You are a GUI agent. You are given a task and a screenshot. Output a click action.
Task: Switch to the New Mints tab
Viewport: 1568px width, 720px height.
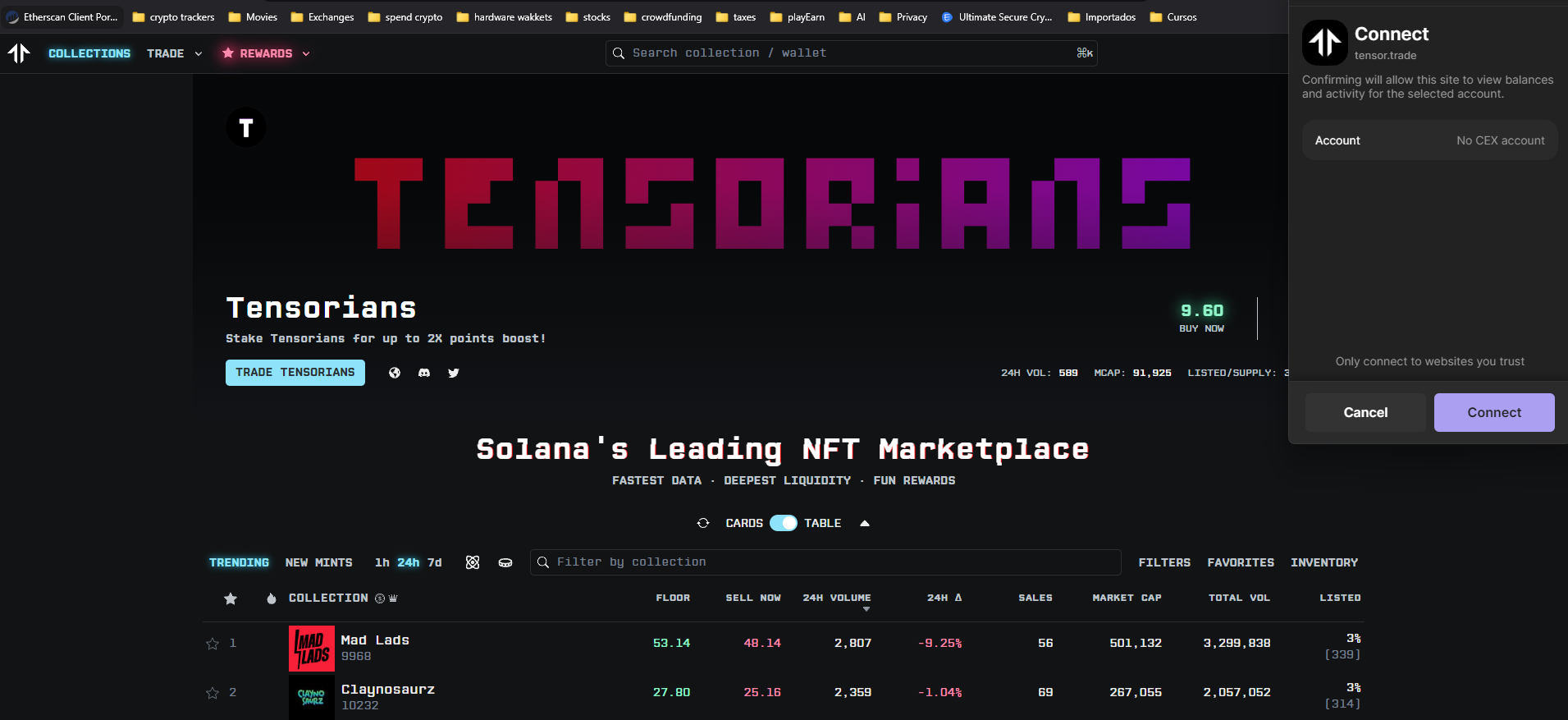319,562
